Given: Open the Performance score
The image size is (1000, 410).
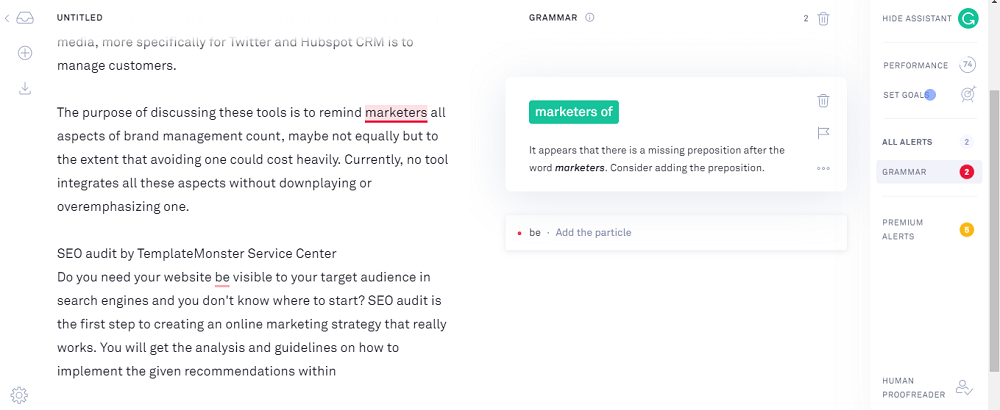Looking at the screenshot, I should (928, 65).
